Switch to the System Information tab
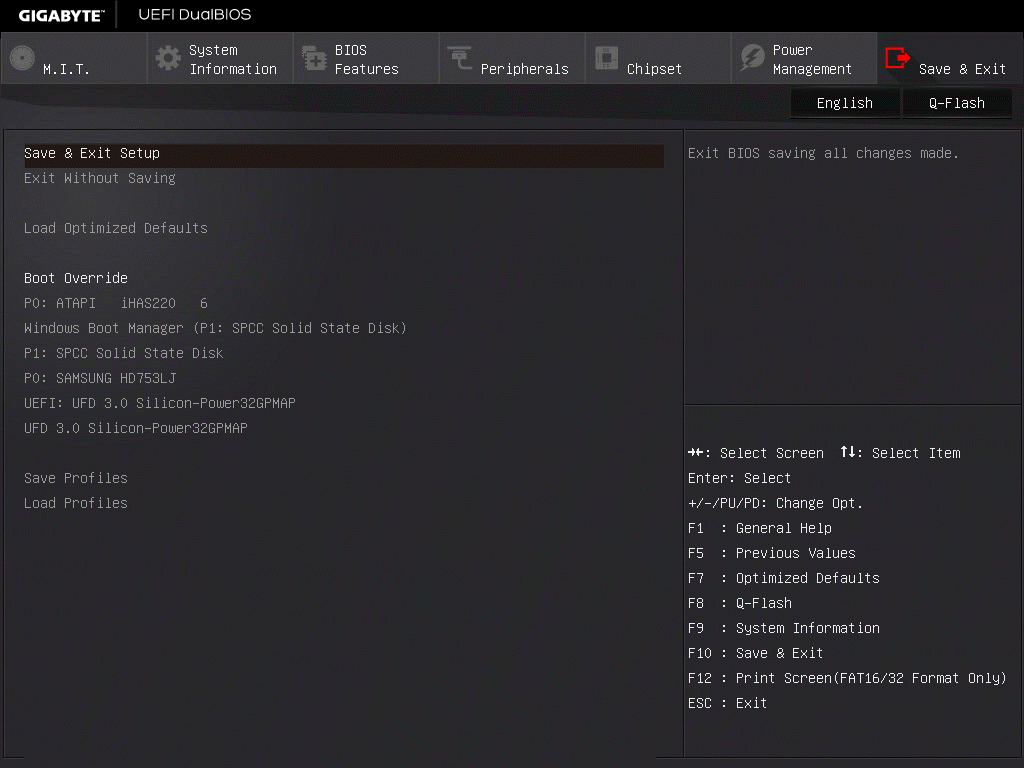1024x768 pixels. coord(220,58)
